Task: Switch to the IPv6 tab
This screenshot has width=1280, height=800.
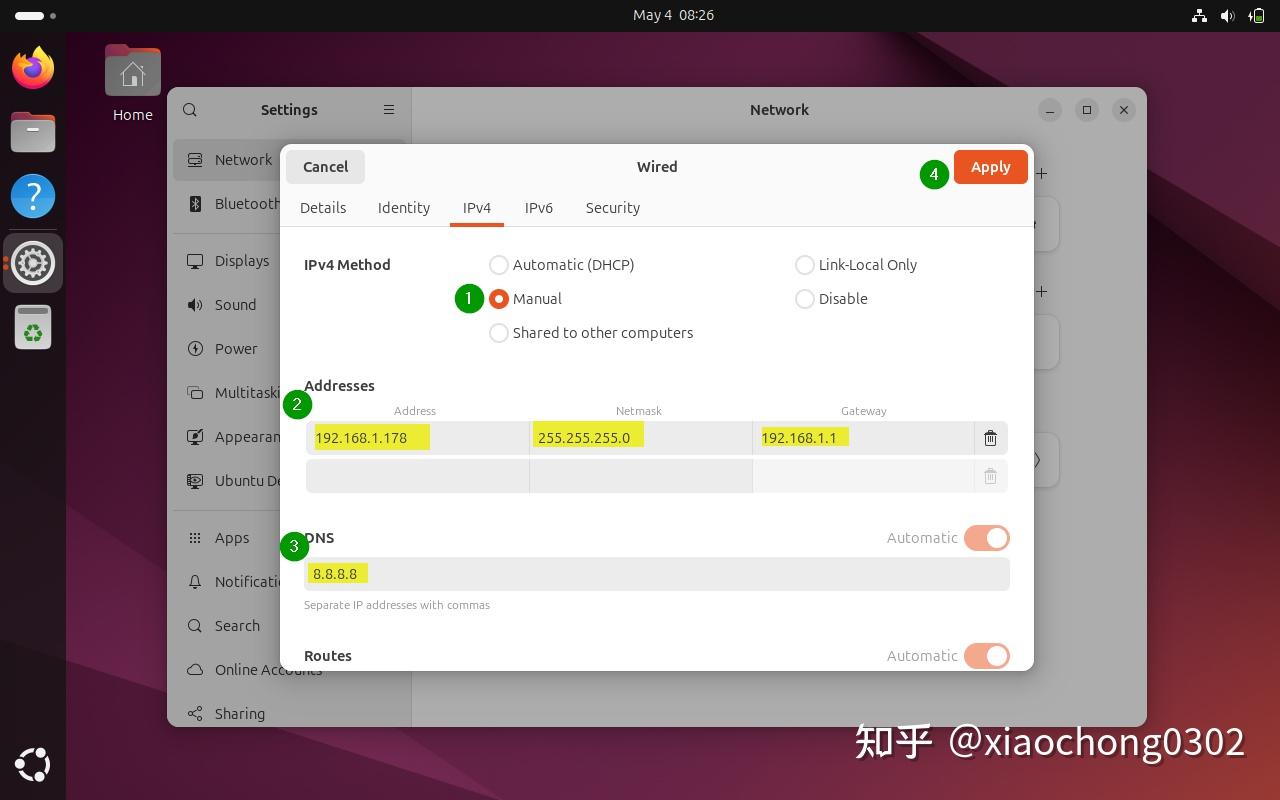Action: [539, 207]
